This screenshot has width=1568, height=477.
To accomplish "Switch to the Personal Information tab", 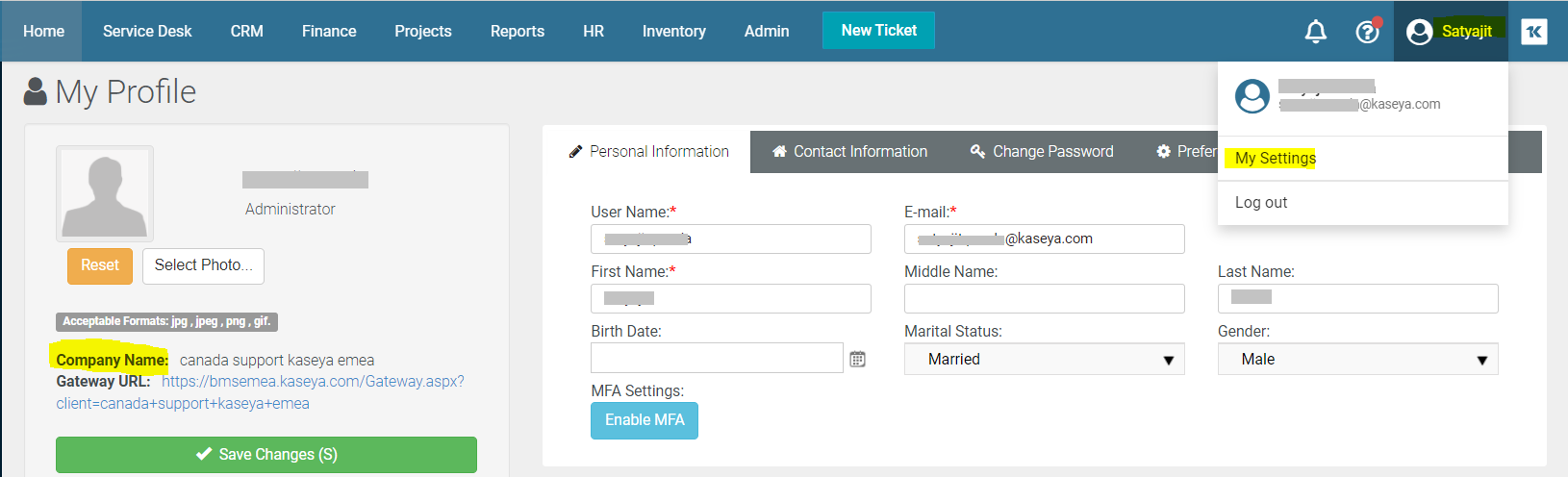I will [x=649, y=152].
